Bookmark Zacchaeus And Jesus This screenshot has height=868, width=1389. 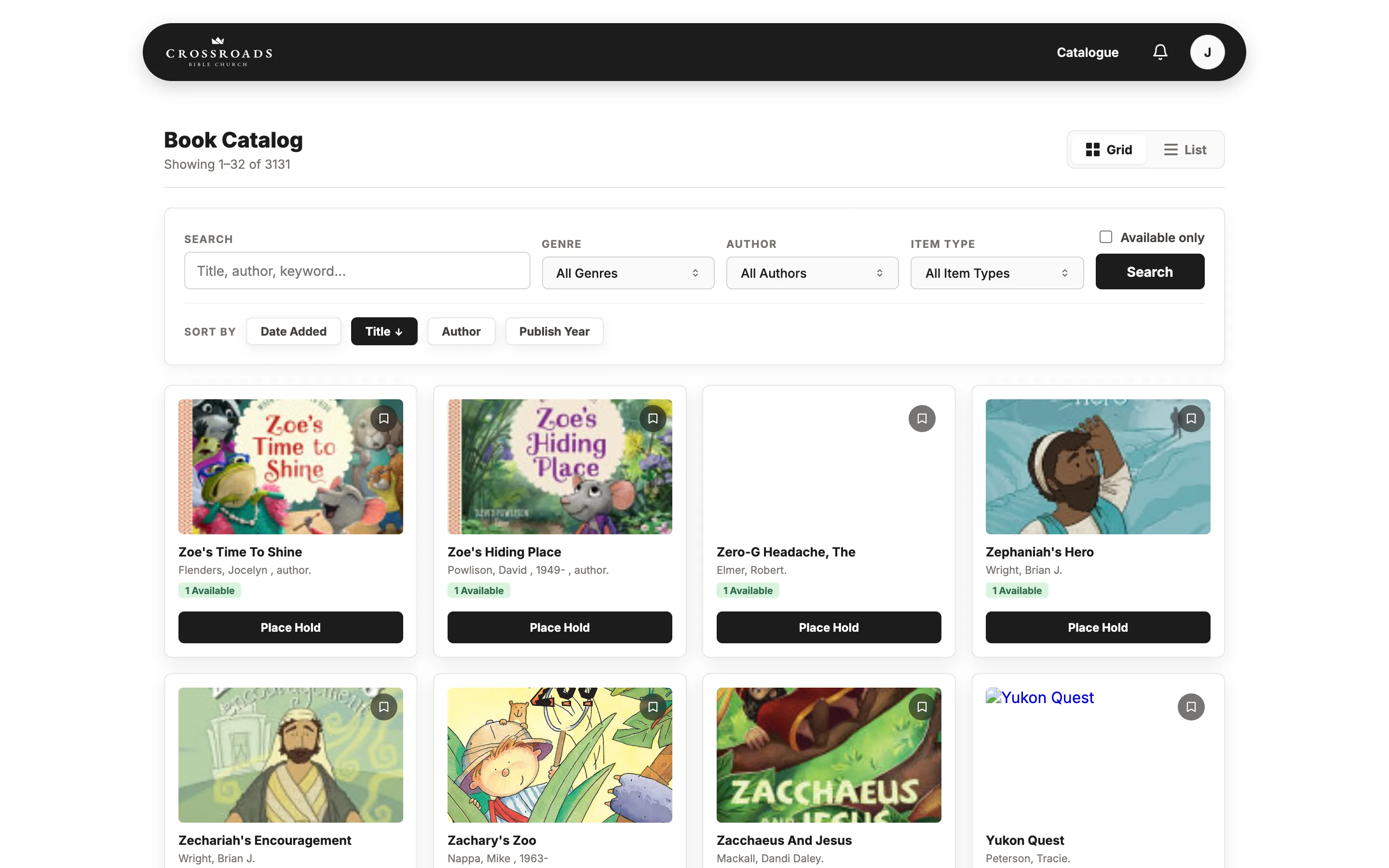[922, 706]
